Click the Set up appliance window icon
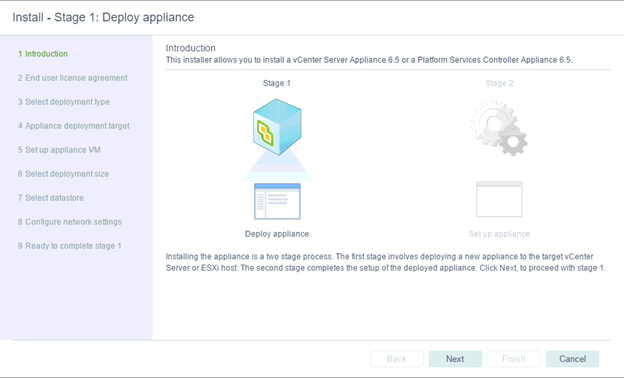Image resolution: width=624 pixels, height=378 pixels. 499,199
